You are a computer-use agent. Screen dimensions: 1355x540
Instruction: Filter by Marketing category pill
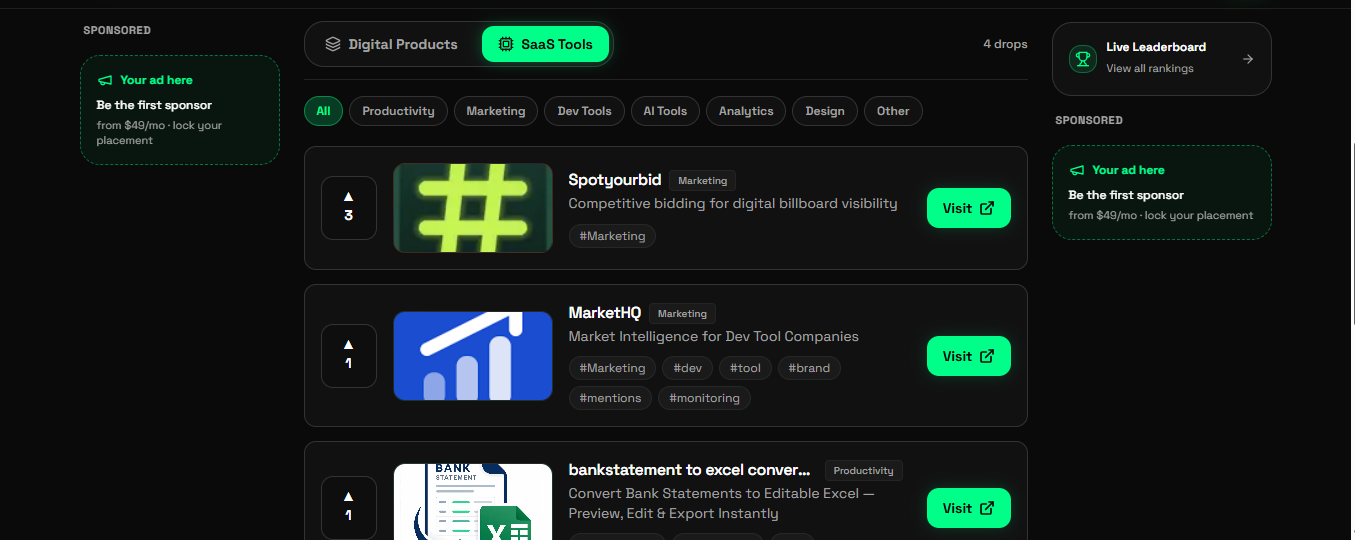pyautogui.click(x=496, y=111)
